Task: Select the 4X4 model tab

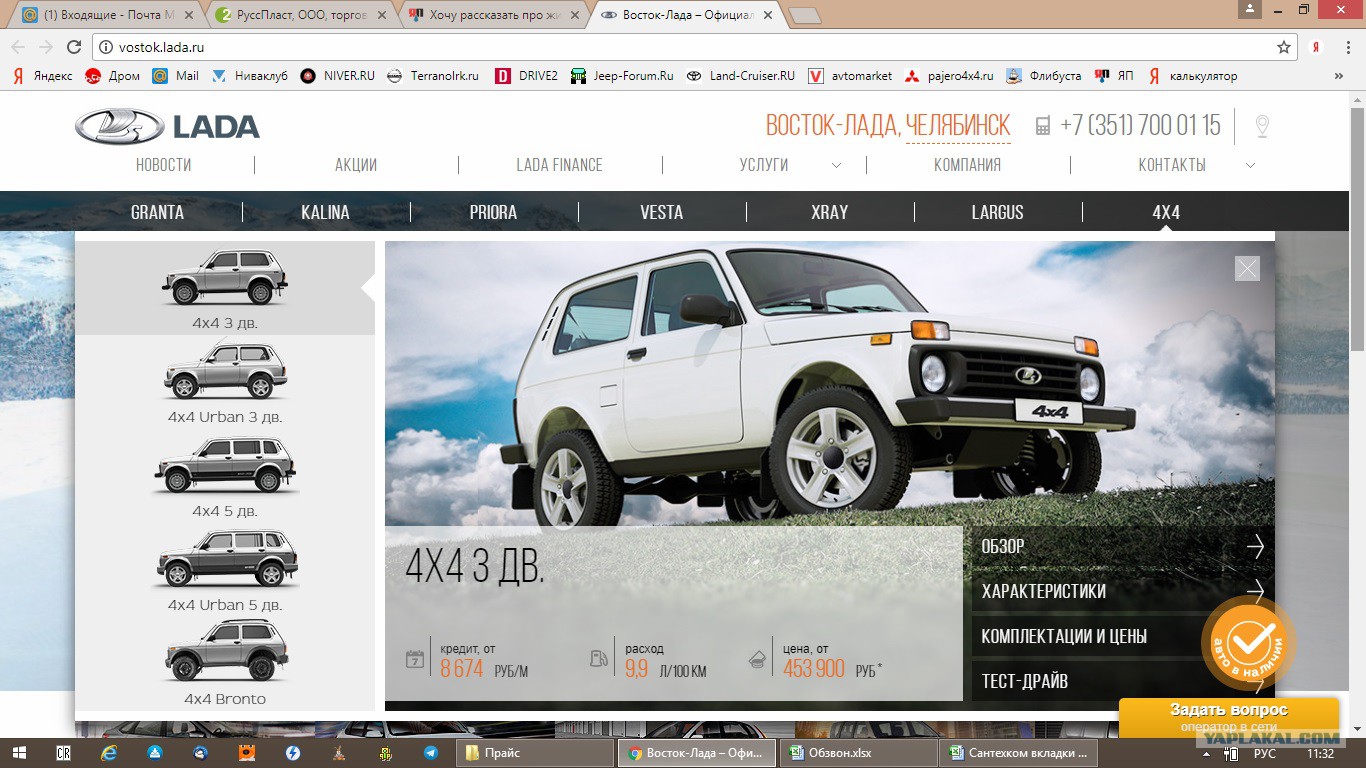Action: pos(1166,212)
